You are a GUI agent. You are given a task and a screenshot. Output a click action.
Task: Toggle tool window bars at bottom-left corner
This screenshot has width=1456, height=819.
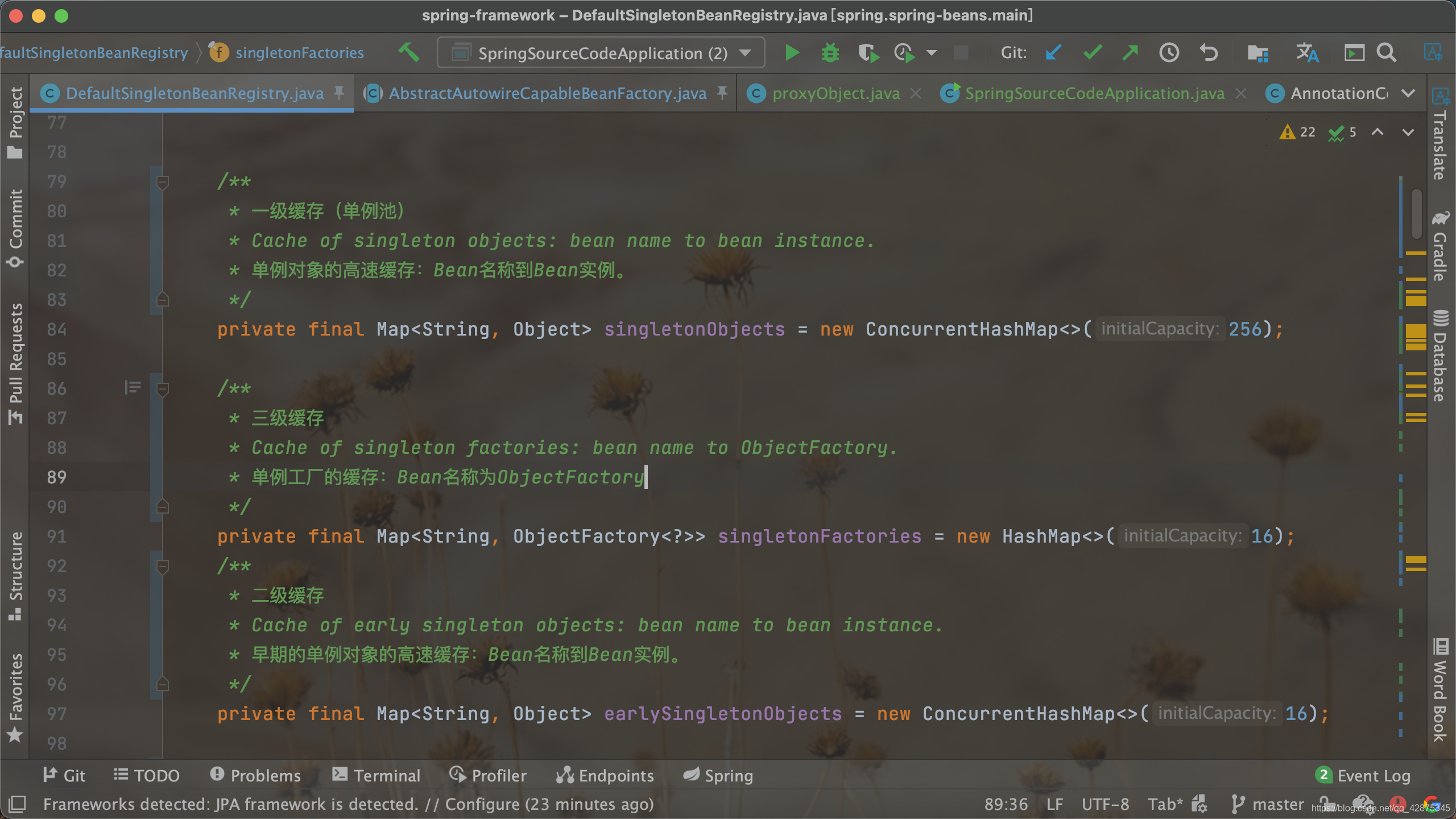click(17, 804)
